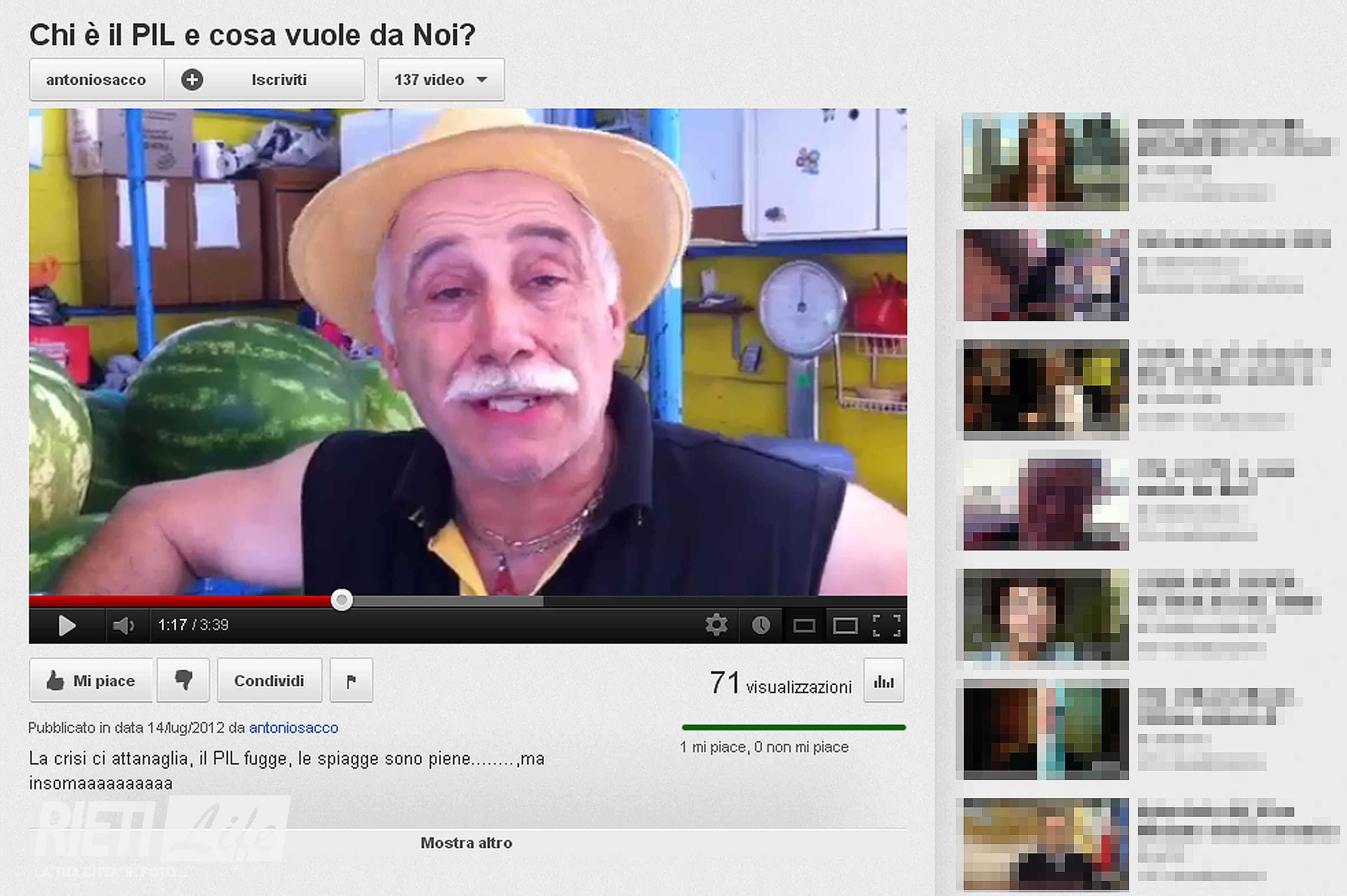Image resolution: width=1347 pixels, height=896 pixels.
Task: Mute the video with the speaker icon
Action: click(x=123, y=626)
